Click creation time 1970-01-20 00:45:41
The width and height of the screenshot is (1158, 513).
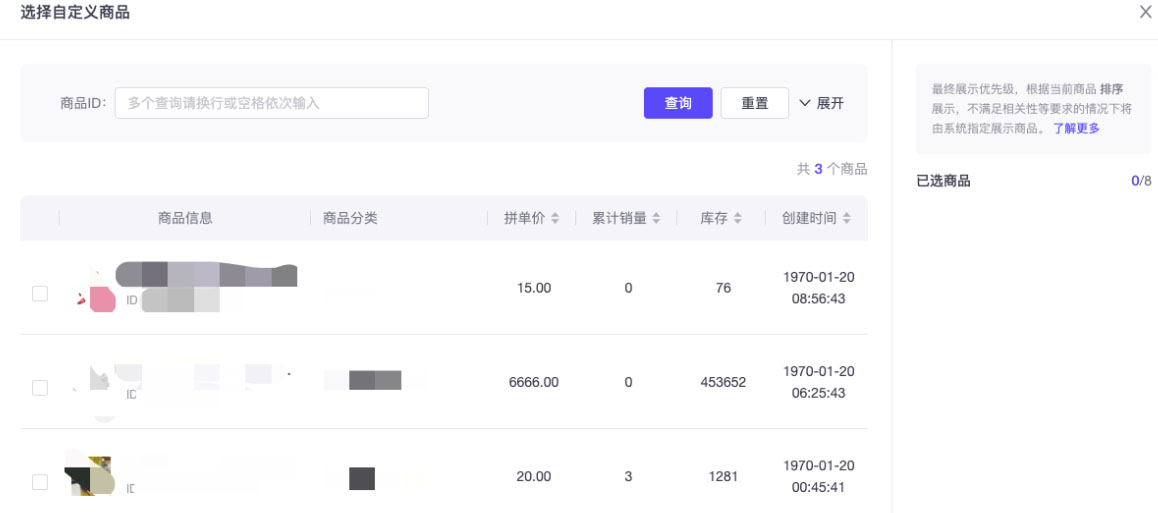coord(818,477)
